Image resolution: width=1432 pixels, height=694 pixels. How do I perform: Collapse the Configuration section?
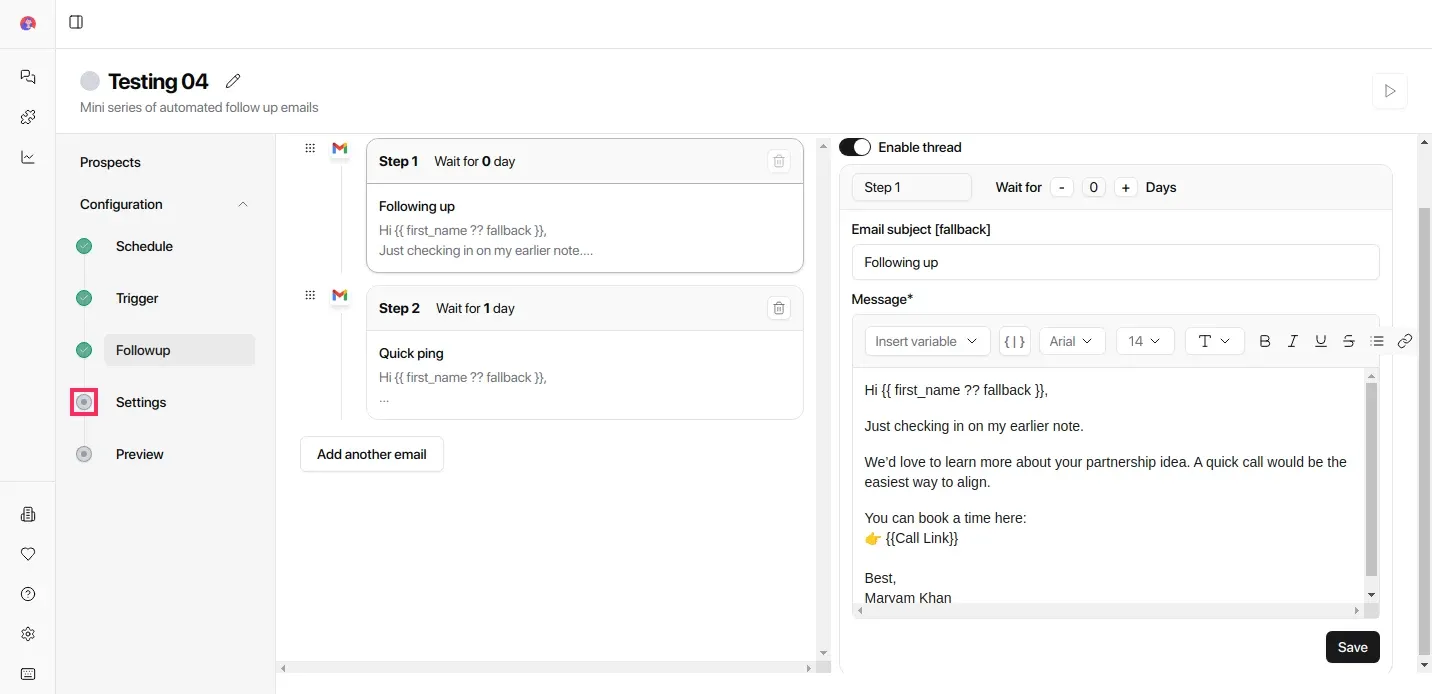click(x=243, y=204)
